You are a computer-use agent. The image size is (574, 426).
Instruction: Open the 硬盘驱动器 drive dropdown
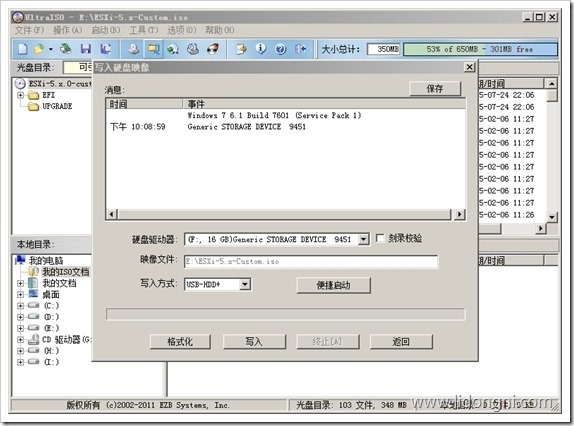(x=363, y=239)
